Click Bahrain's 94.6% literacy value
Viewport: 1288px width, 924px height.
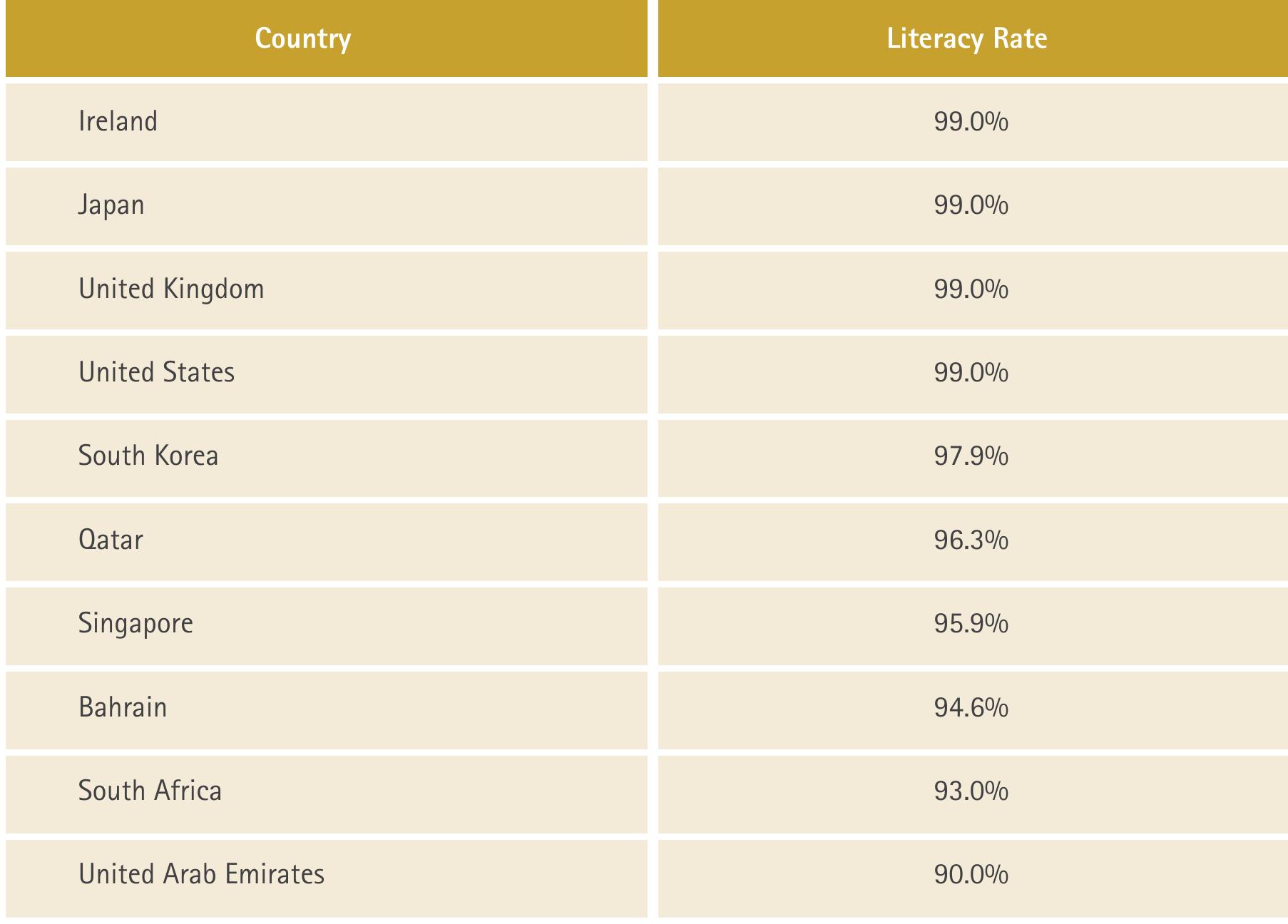click(971, 708)
